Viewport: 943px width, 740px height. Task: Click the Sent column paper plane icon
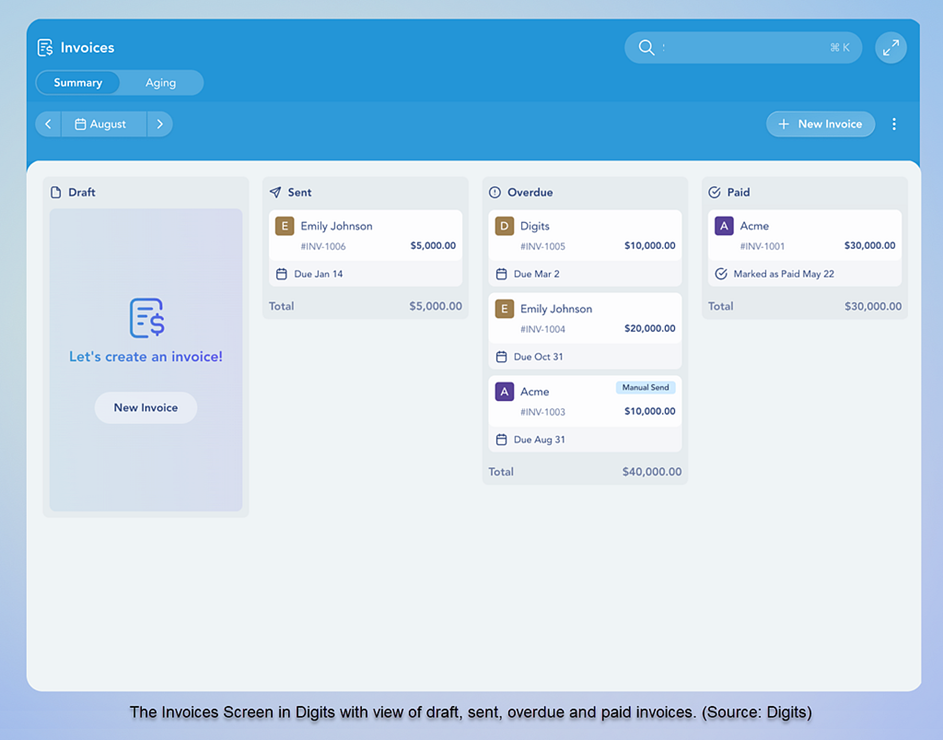tap(275, 192)
